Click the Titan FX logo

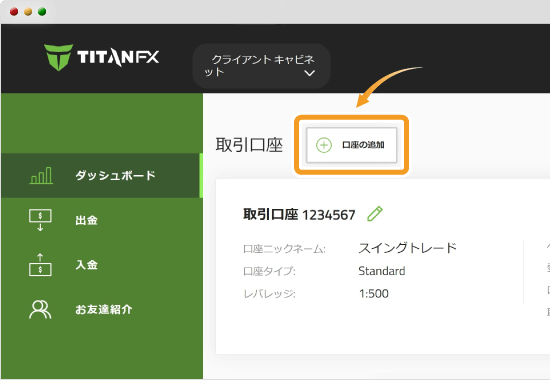pos(101,57)
